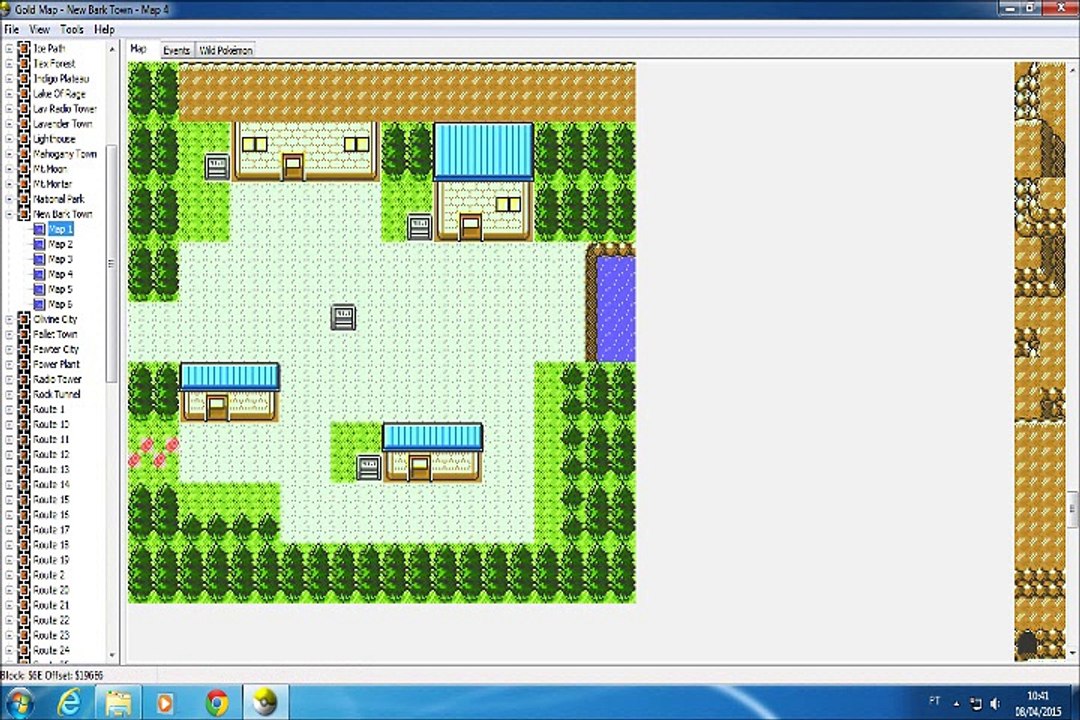Expand the Radio Tower node
Image resolution: width=1080 pixels, height=720 pixels.
[9, 380]
